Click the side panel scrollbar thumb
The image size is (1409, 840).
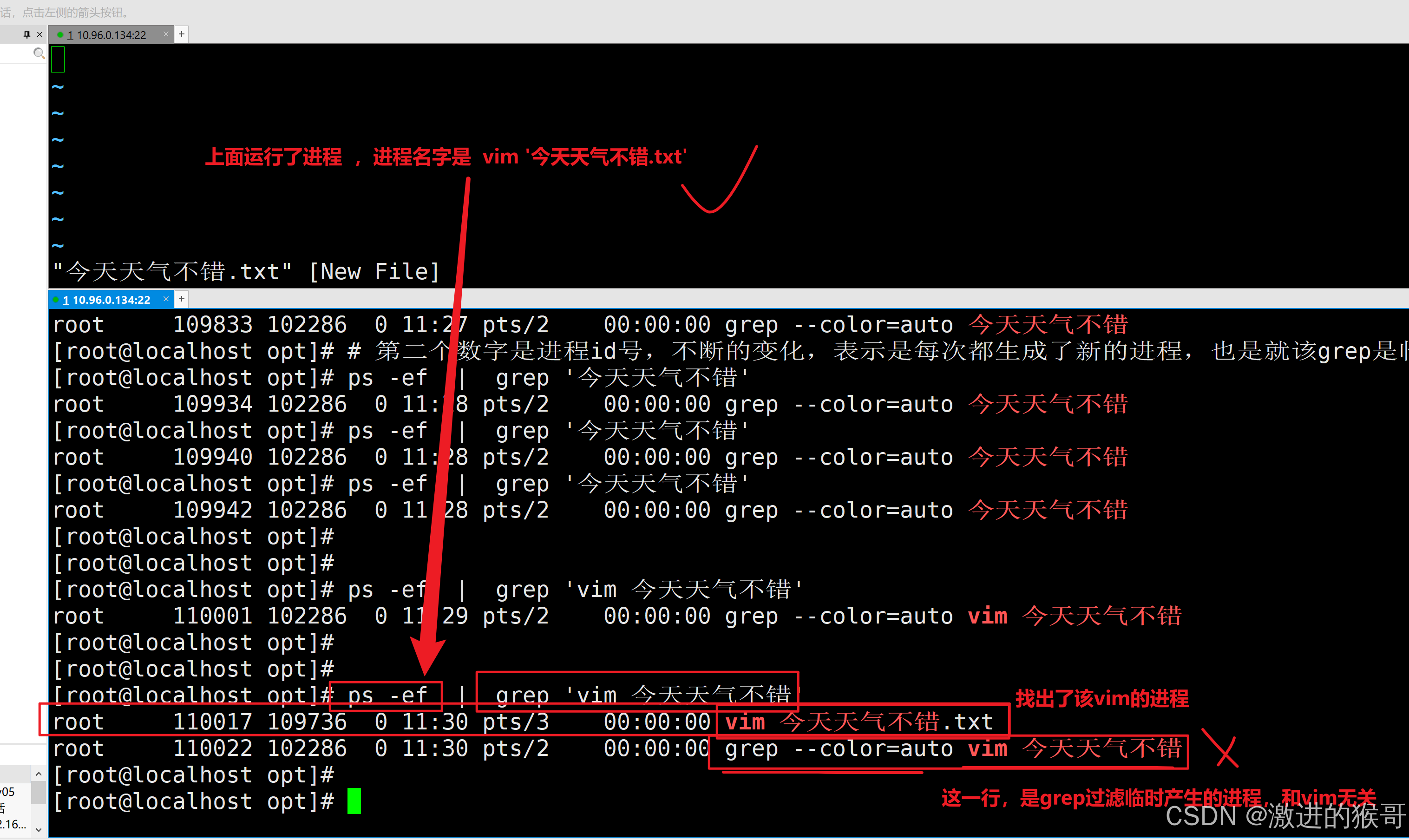click(39, 793)
